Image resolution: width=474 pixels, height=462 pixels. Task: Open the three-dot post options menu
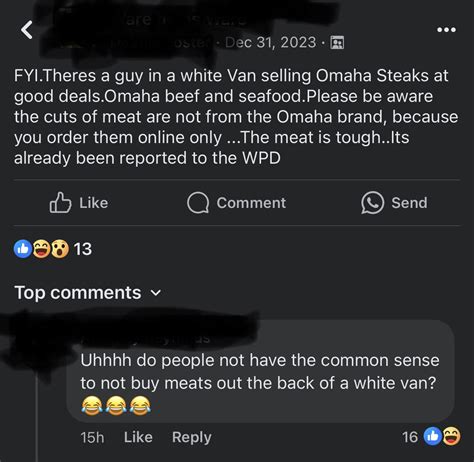tap(446, 30)
